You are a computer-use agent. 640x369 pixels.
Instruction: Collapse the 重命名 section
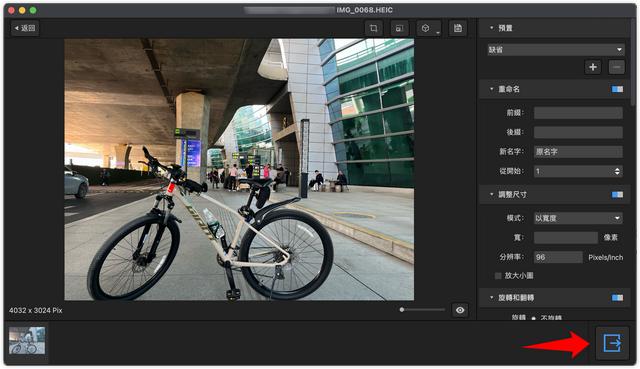coord(491,89)
